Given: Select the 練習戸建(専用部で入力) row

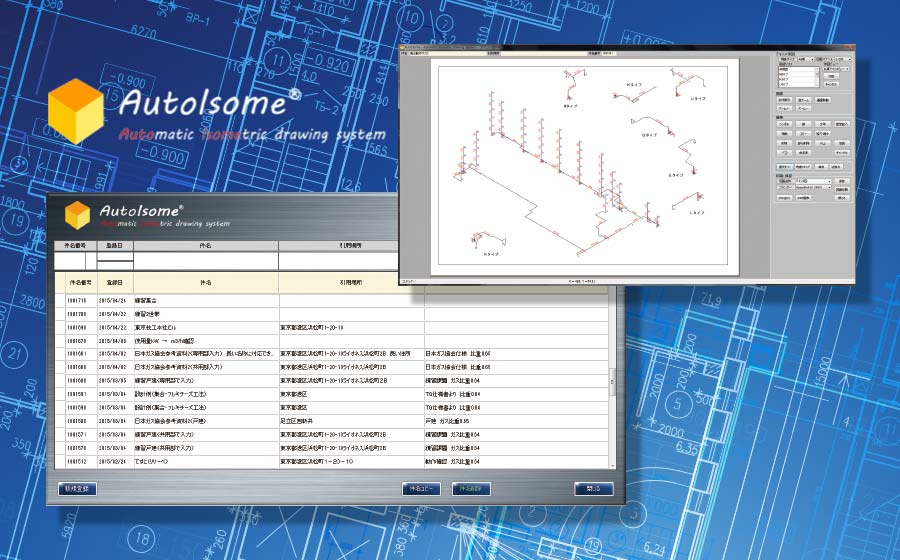Looking at the screenshot, I should coord(332,380).
